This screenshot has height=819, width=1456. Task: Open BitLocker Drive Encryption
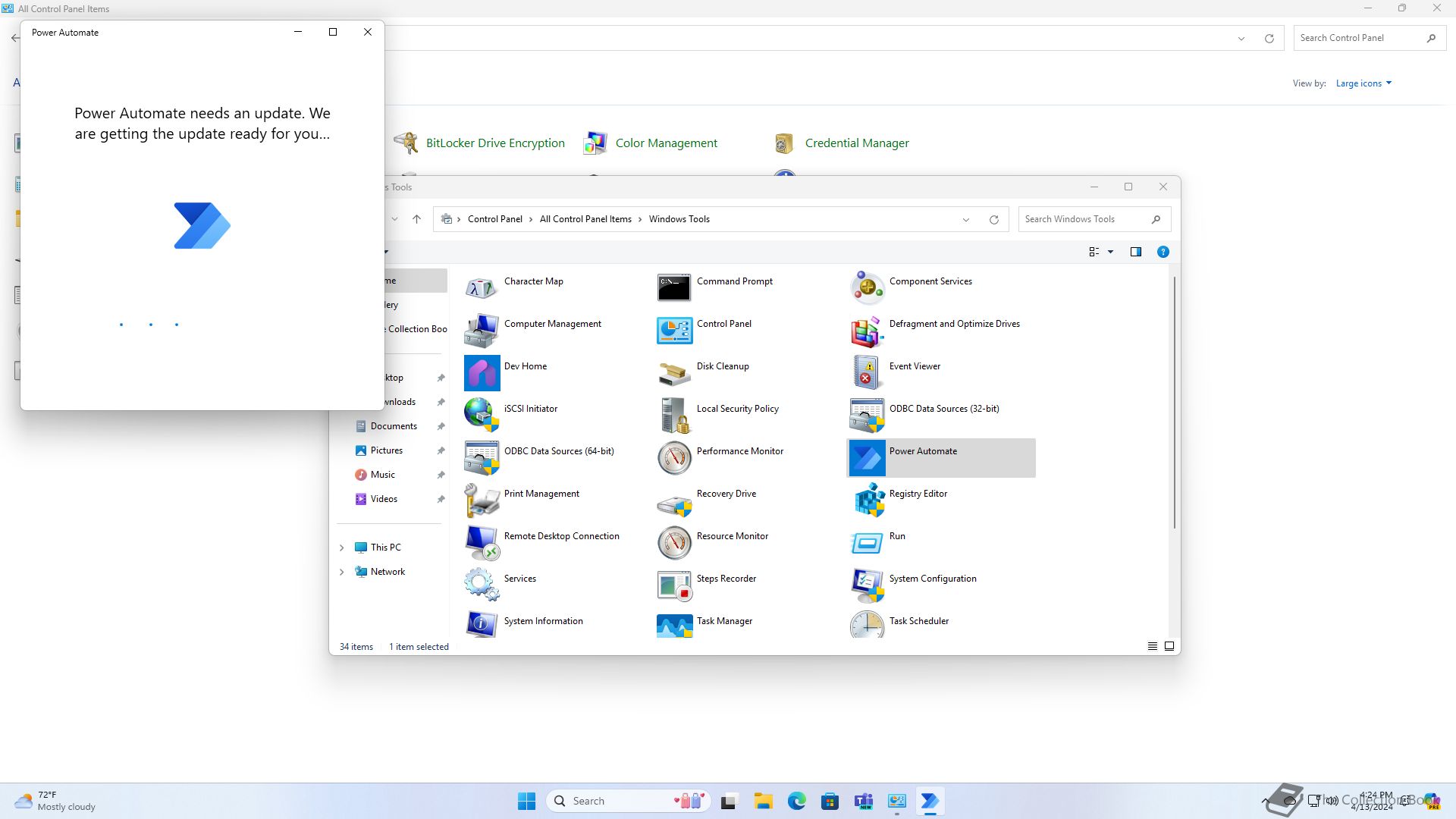coord(479,143)
